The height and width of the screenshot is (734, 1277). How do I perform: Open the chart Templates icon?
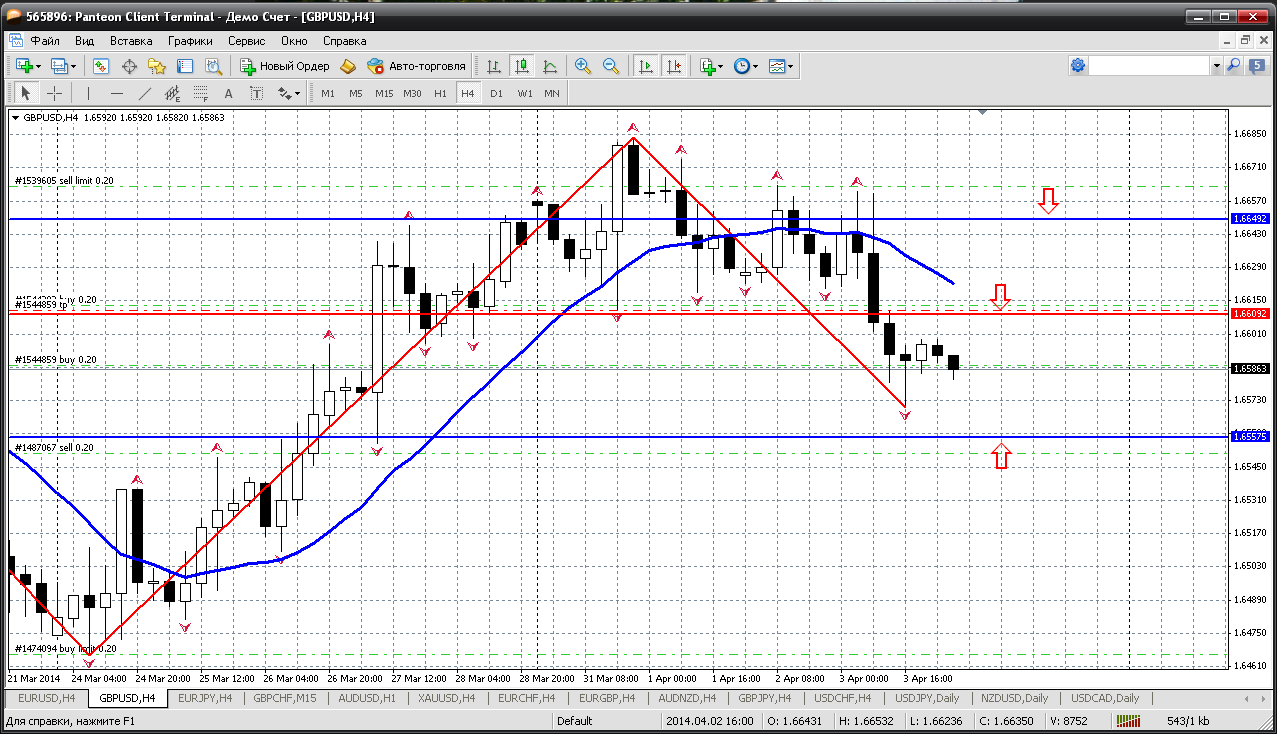(776, 66)
